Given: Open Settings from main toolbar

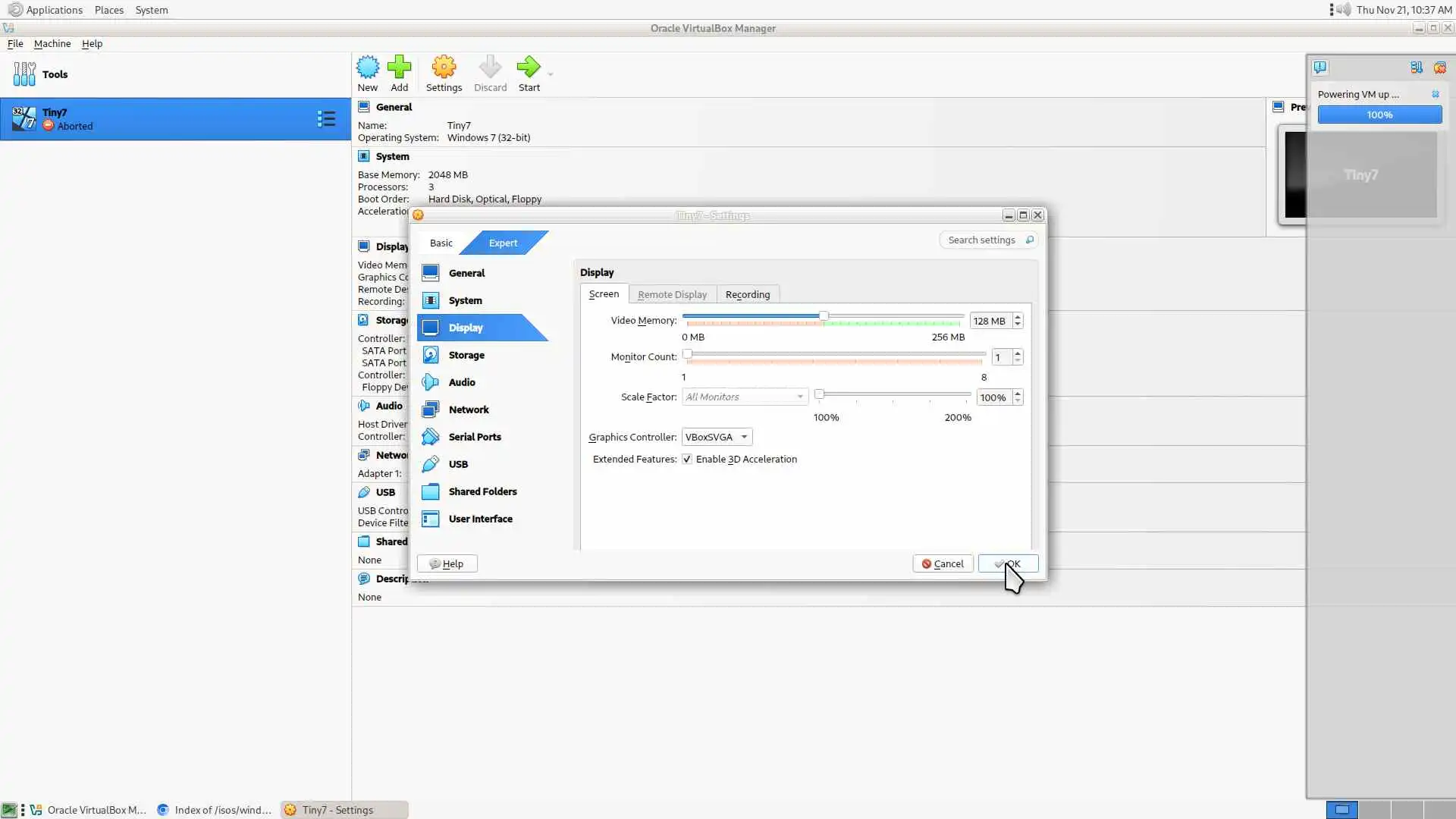Looking at the screenshot, I should (x=444, y=67).
